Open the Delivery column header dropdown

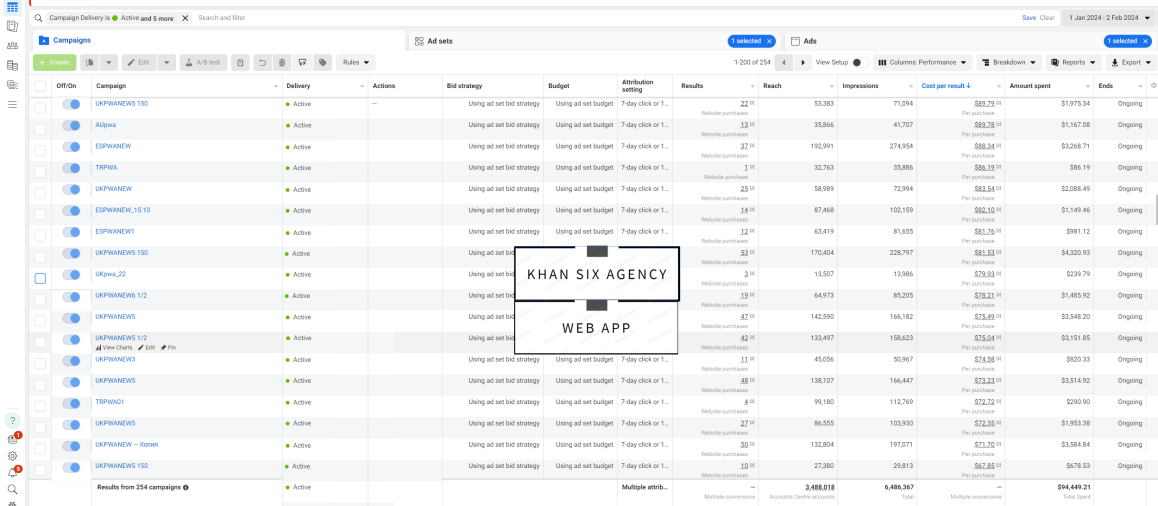tap(362, 86)
